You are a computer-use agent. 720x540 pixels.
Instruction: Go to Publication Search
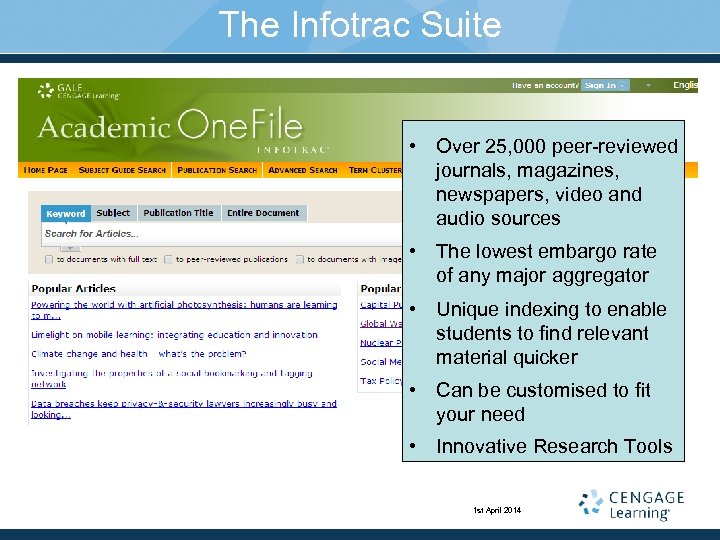pos(217,170)
